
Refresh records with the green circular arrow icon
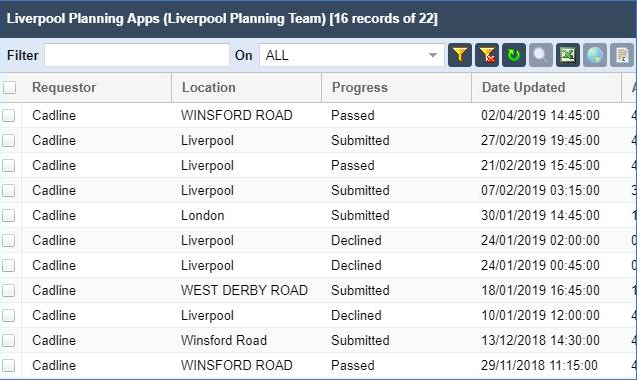pos(514,55)
